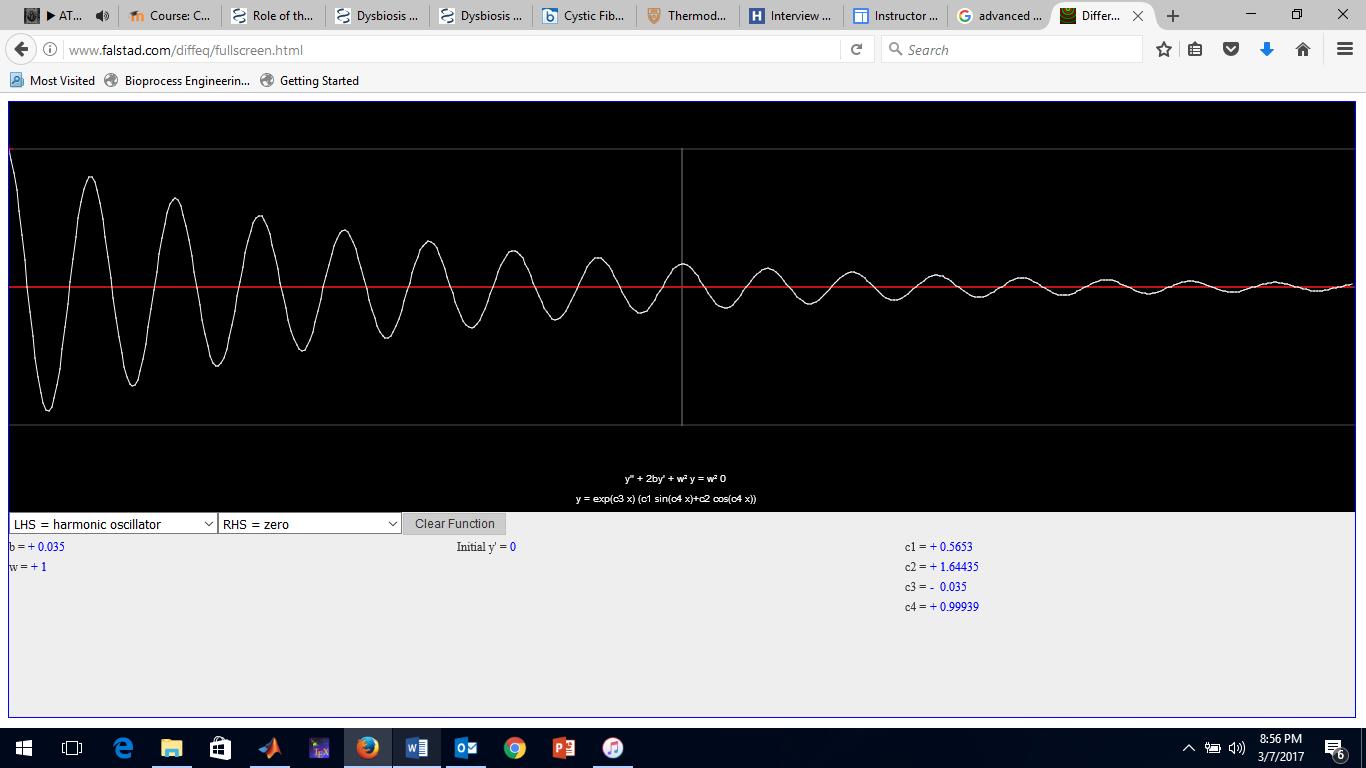Open the Firefox home page

1303,48
